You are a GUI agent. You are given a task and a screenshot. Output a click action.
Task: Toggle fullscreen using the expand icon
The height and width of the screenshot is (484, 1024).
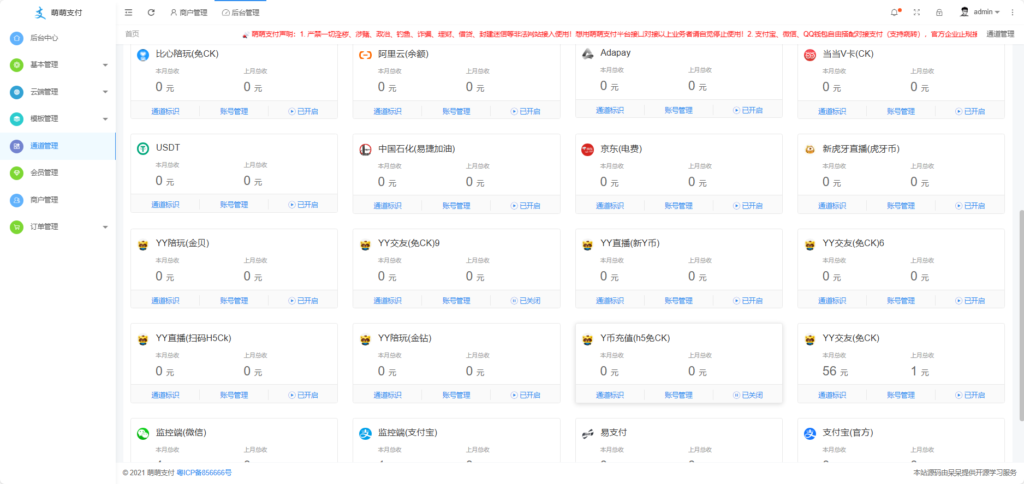coord(917,12)
